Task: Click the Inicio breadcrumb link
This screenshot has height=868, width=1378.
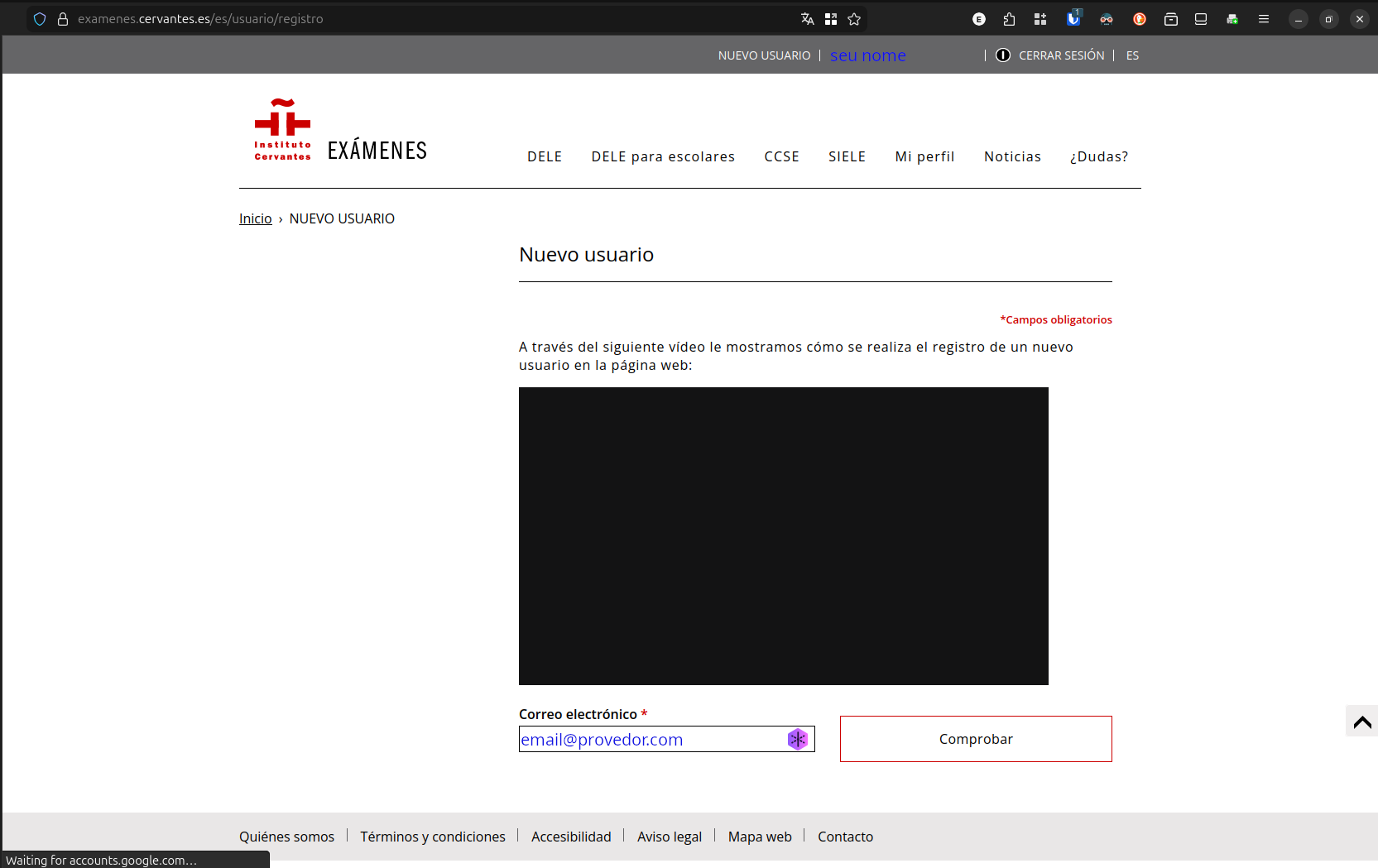Action: (255, 218)
